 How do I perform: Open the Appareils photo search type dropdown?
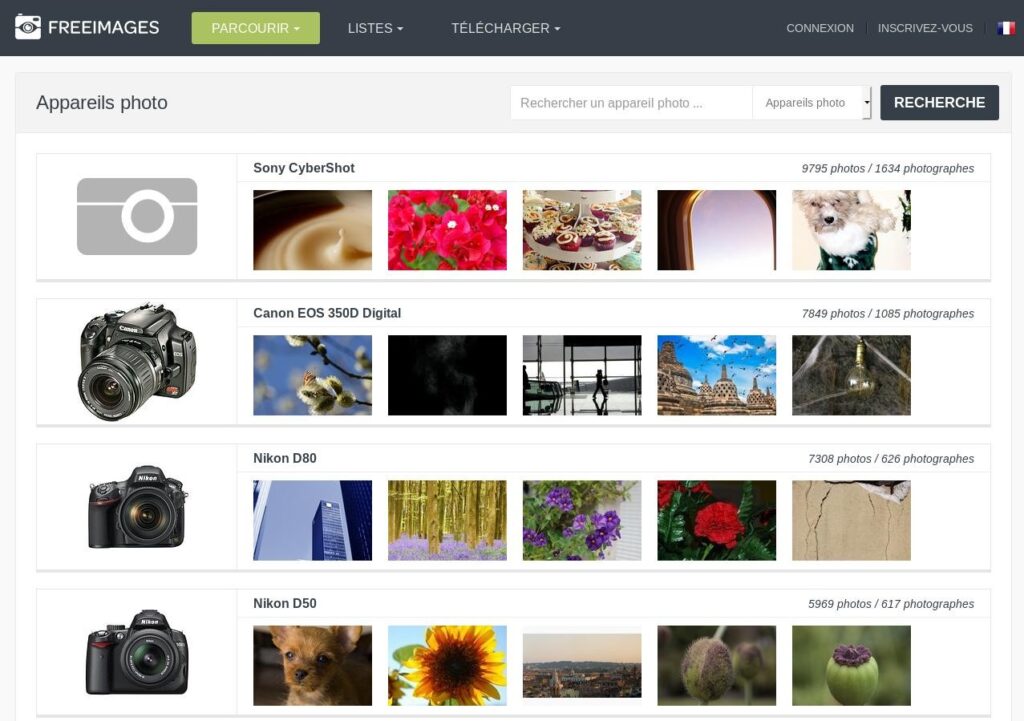812,103
